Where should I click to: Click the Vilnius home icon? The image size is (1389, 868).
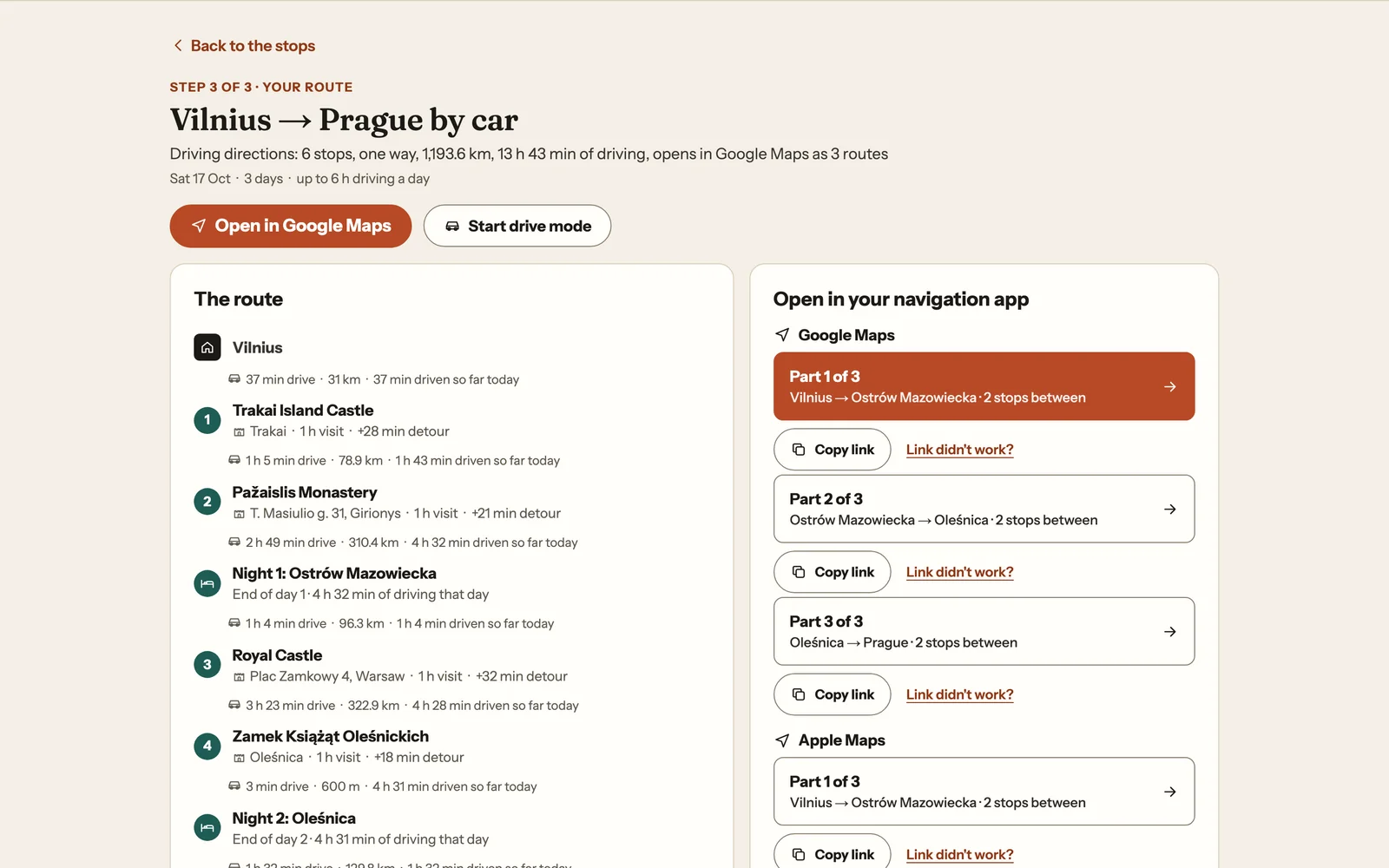pyautogui.click(x=207, y=347)
